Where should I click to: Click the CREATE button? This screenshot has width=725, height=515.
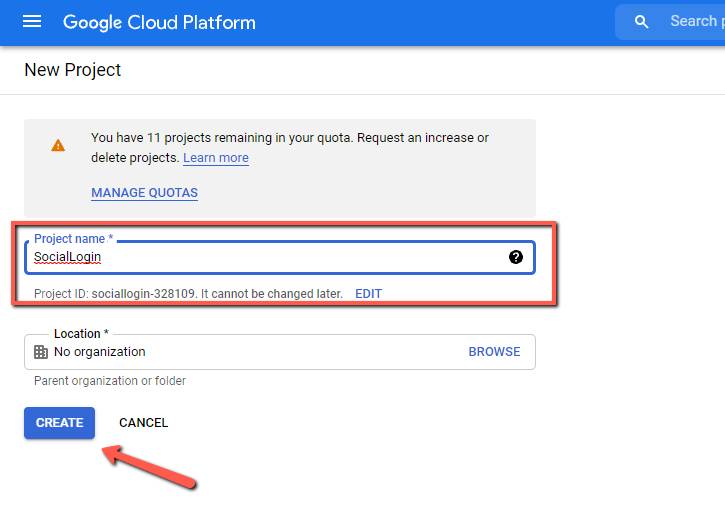(x=60, y=423)
